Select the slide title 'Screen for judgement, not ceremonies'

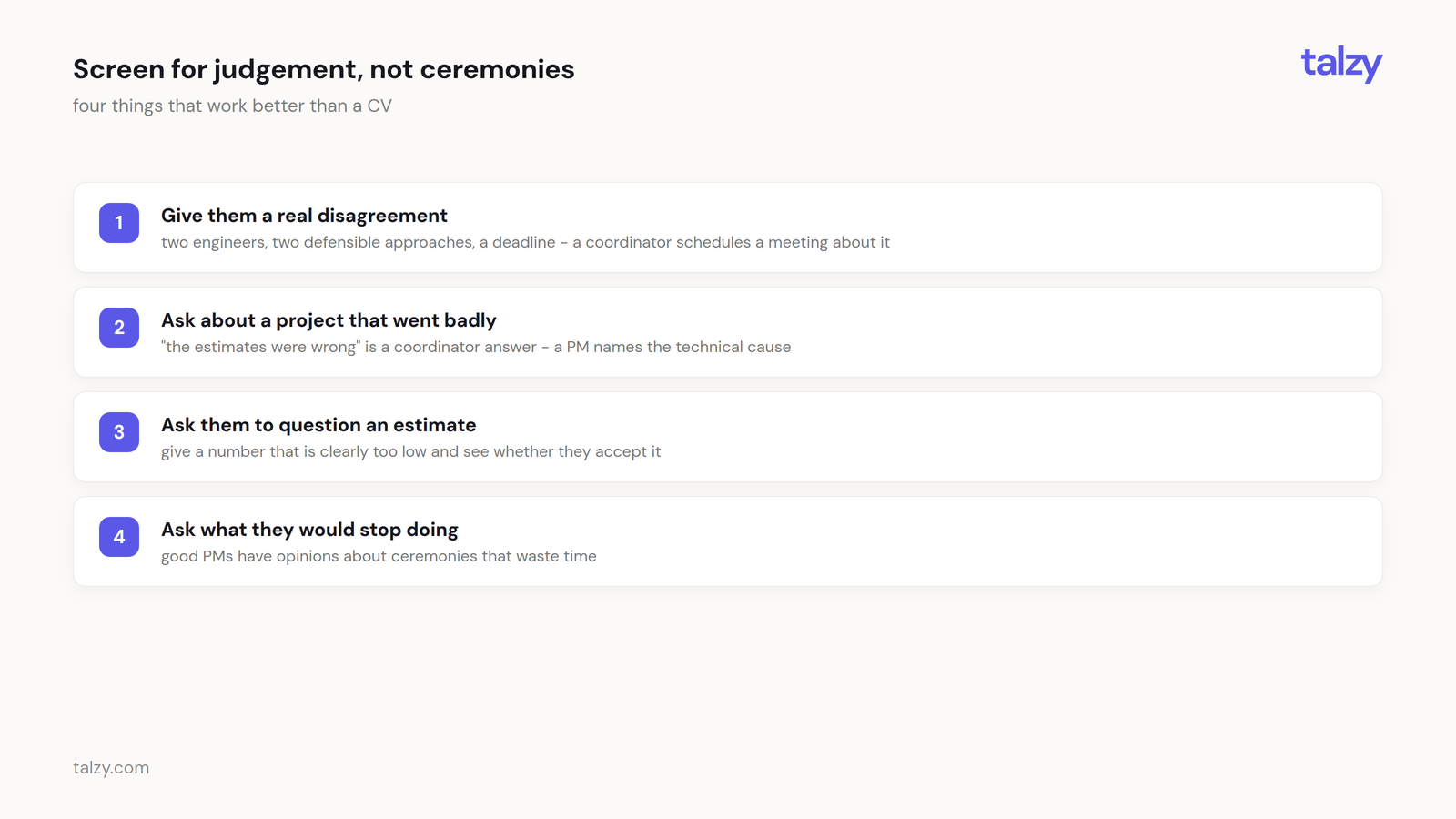[x=324, y=69]
